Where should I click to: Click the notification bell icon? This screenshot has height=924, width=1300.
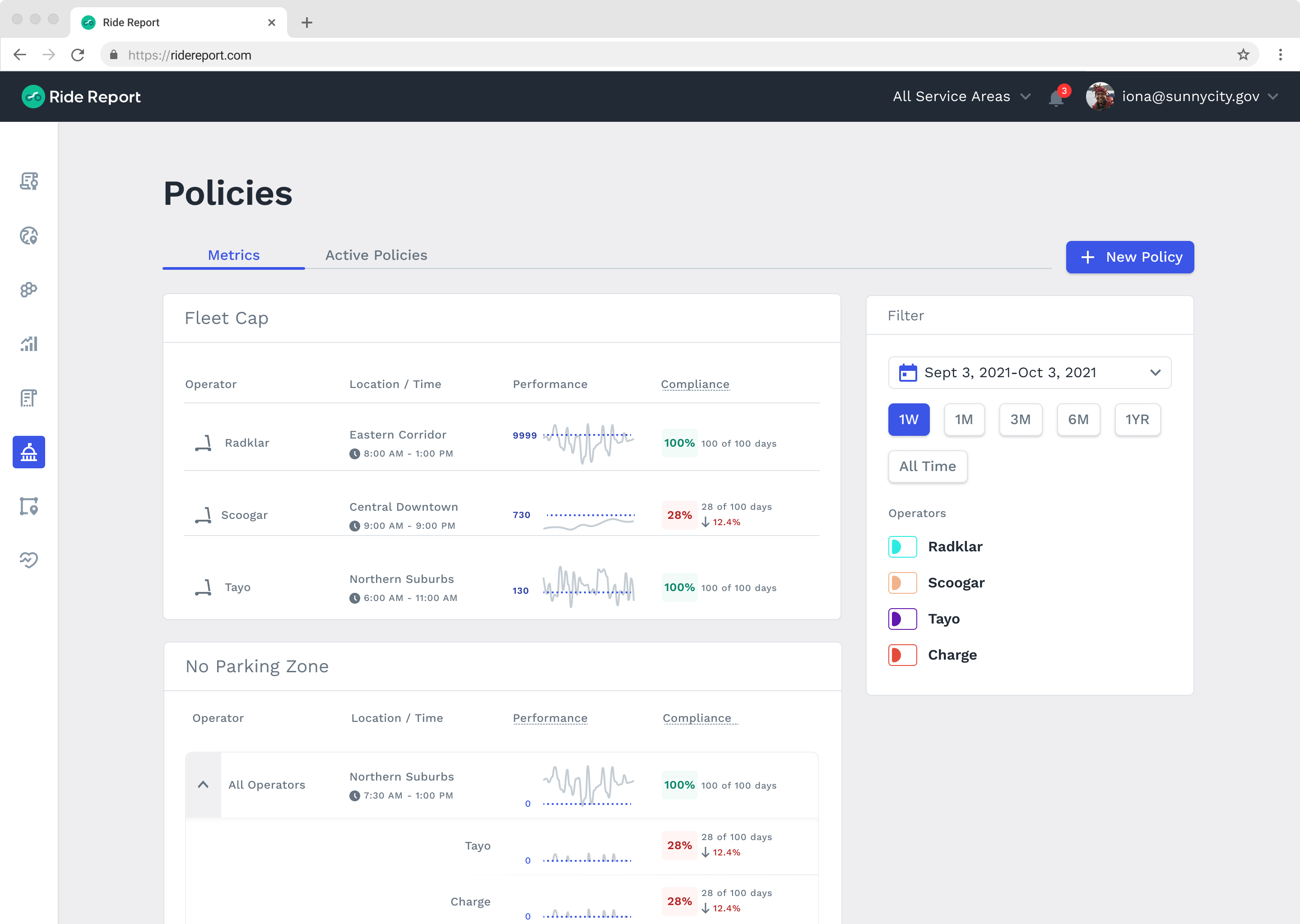(1056, 98)
